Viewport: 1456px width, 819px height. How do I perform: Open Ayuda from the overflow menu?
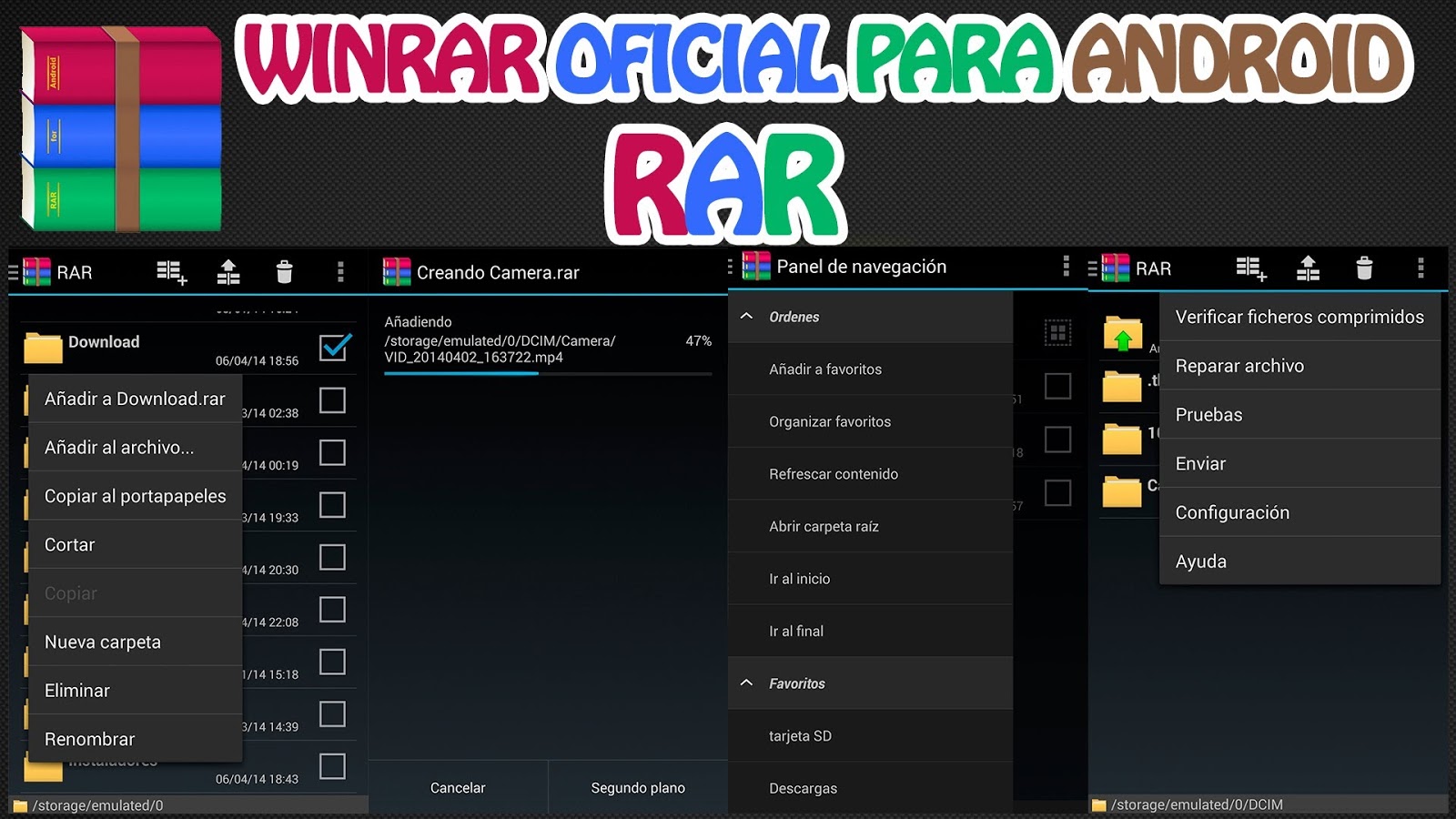[x=1299, y=561]
